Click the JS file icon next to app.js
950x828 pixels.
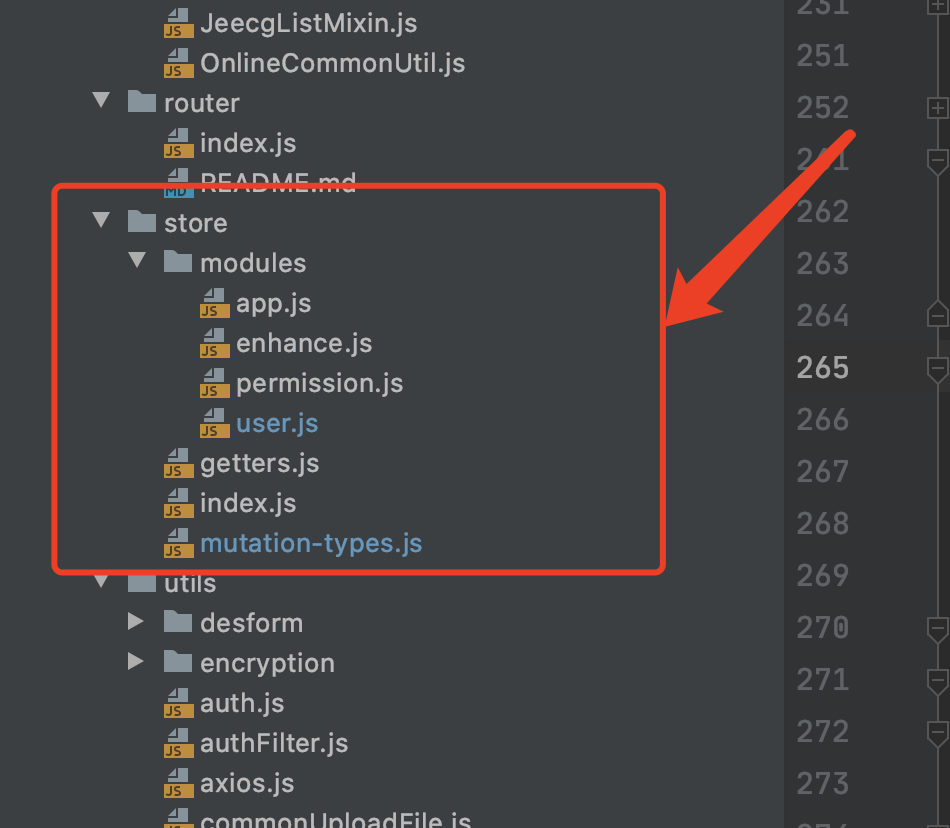pos(213,302)
